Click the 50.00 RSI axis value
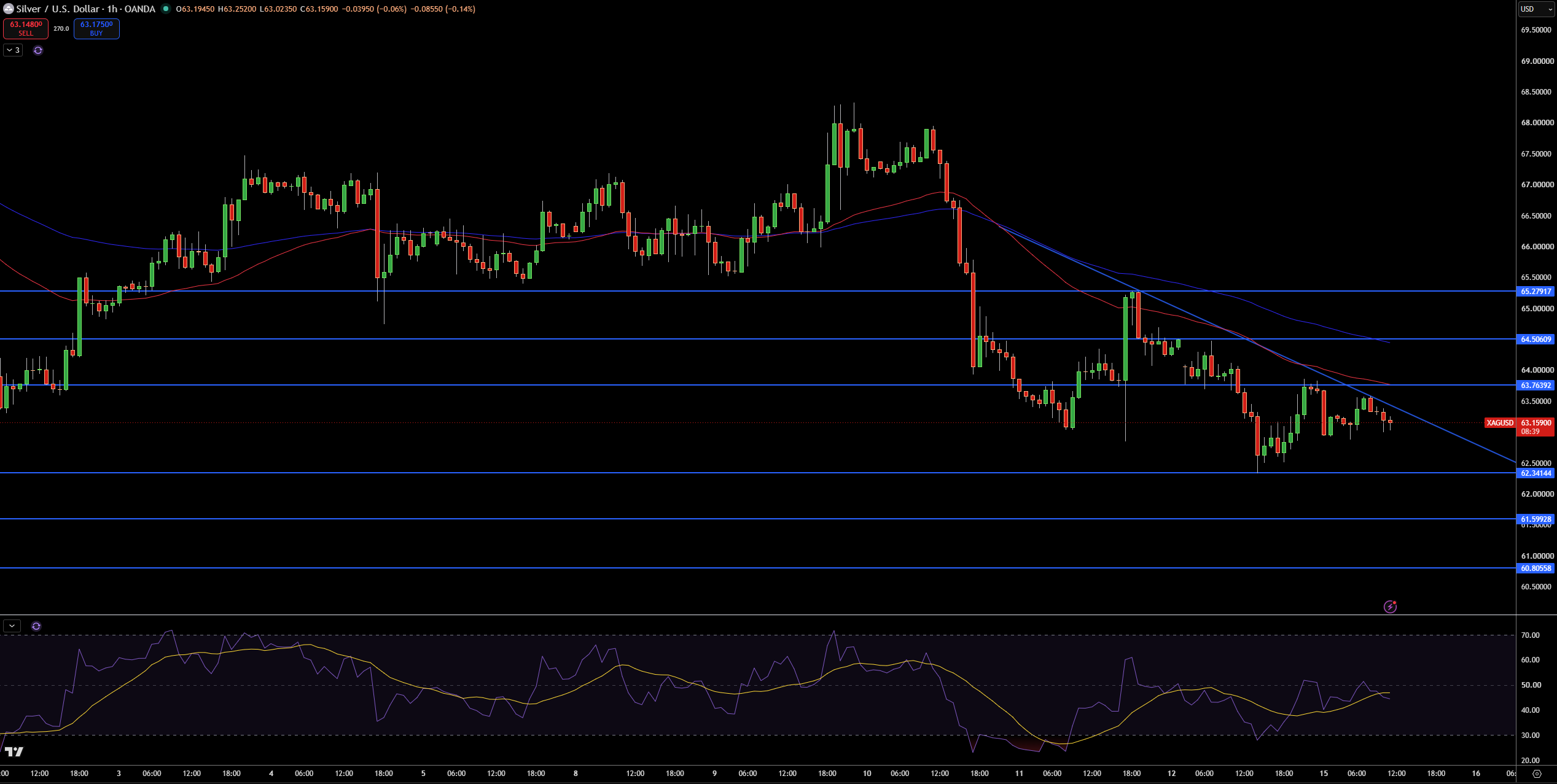This screenshot has width=1557, height=784. click(x=1530, y=685)
